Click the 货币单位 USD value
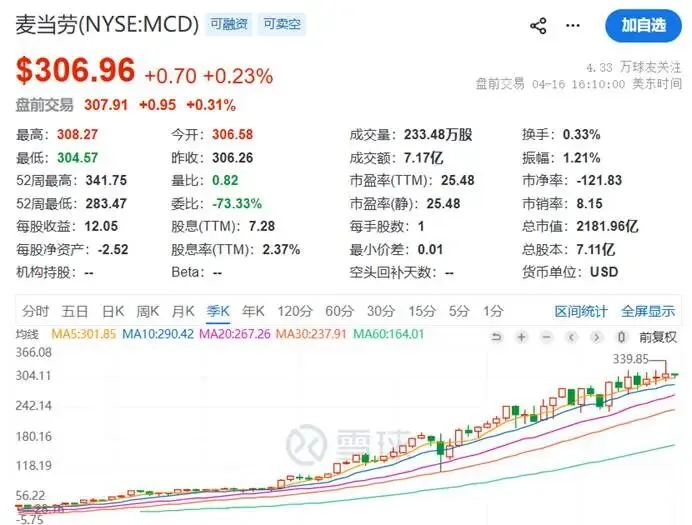Image resolution: width=692 pixels, height=525 pixels. [604, 272]
